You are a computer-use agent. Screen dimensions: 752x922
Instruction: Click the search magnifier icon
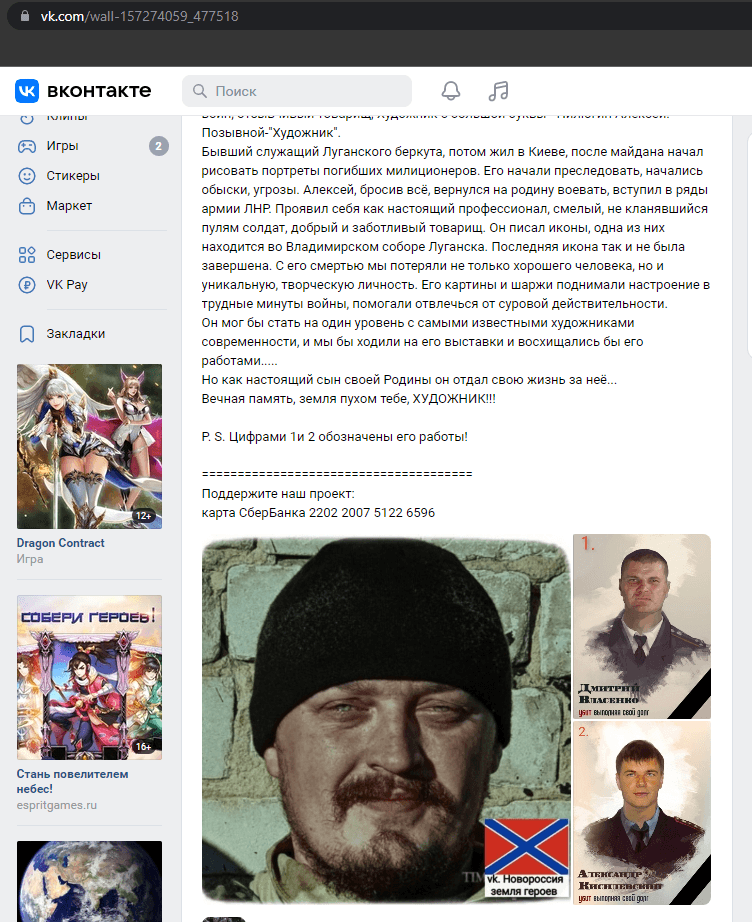[200, 91]
